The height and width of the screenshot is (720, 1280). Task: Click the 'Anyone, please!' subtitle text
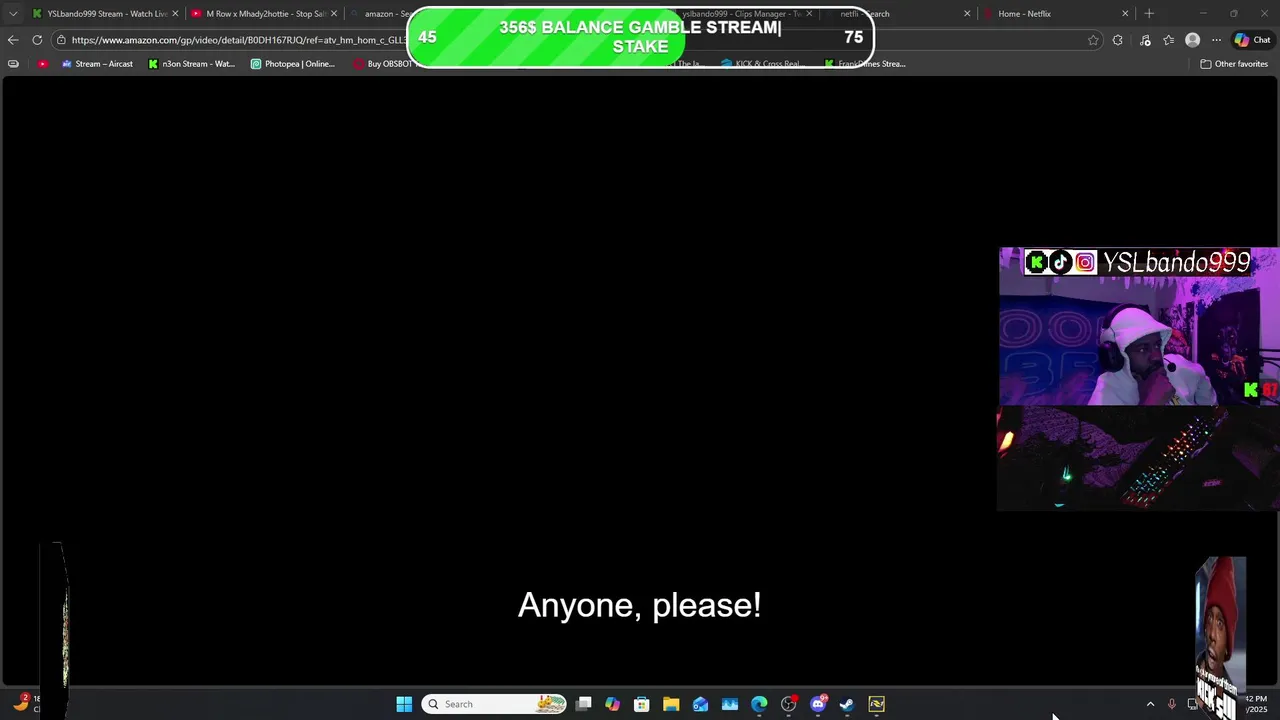tap(640, 605)
